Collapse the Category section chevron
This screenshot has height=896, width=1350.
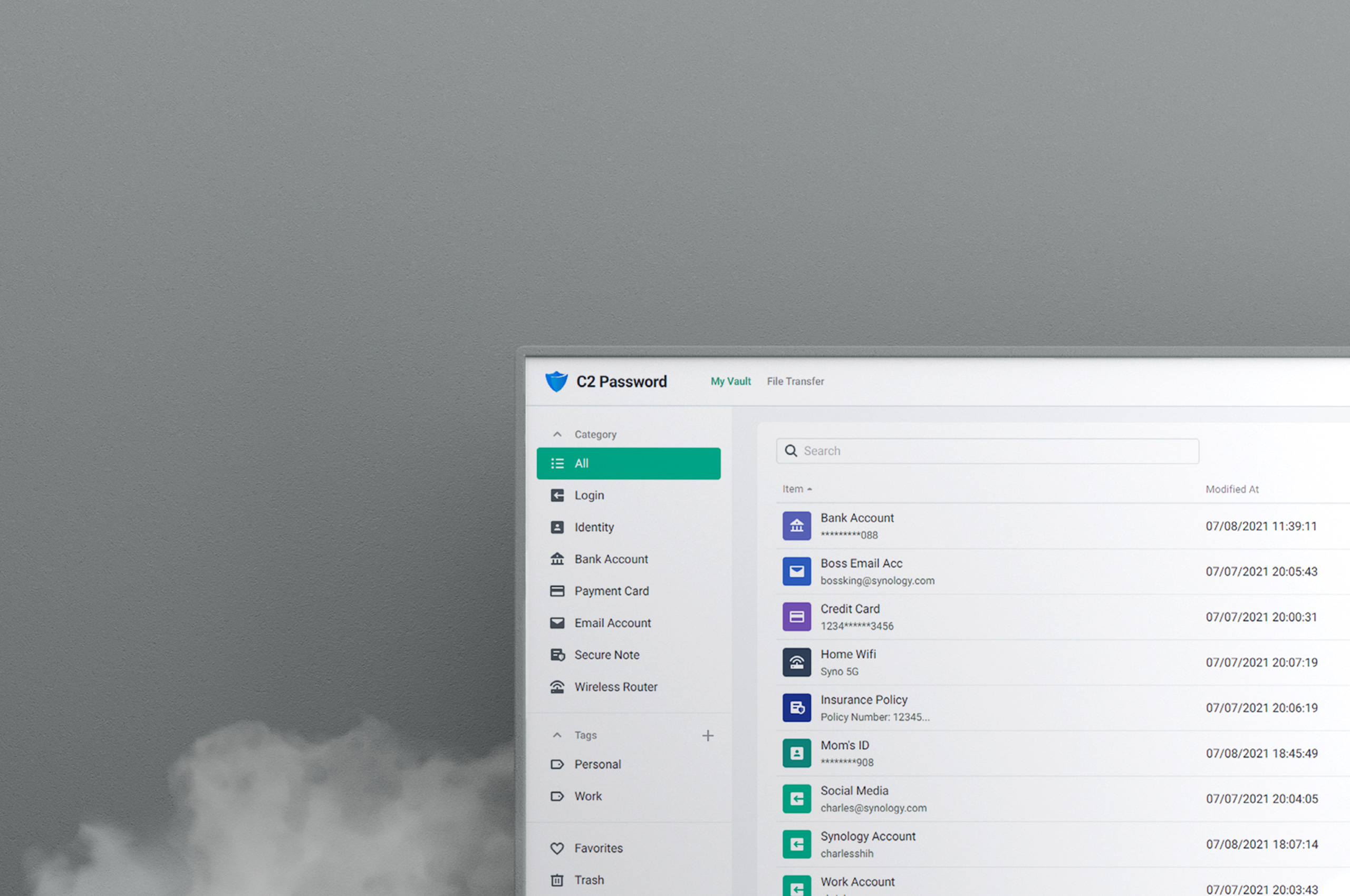pyautogui.click(x=557, y=434)
